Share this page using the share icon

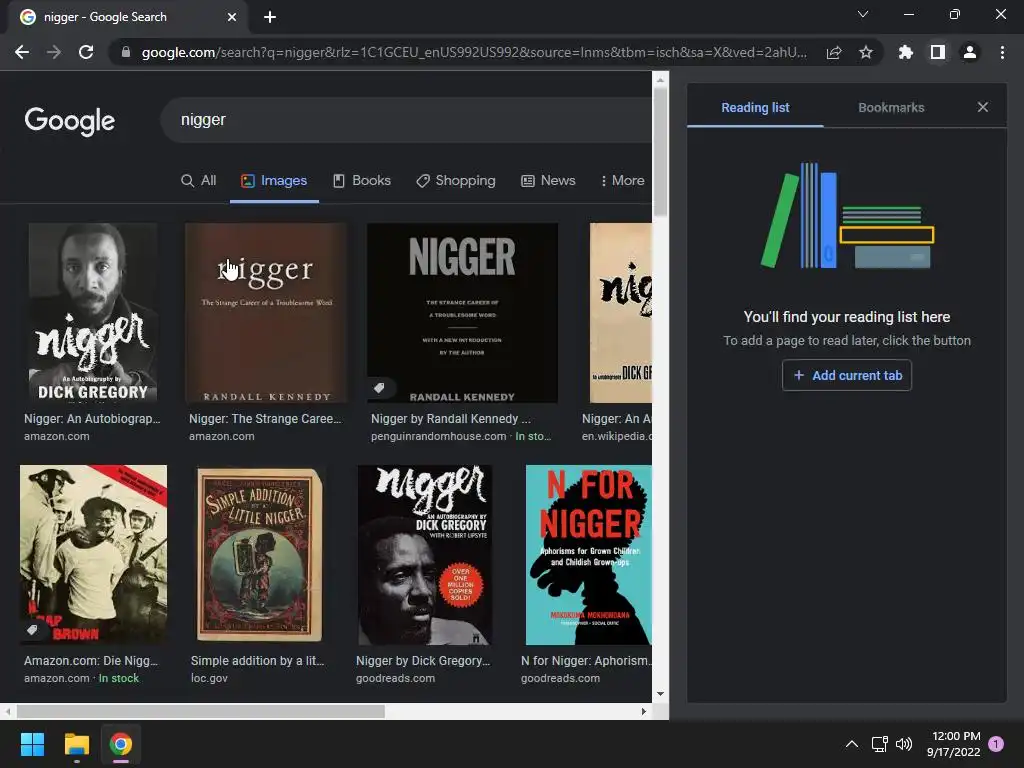click(834, 52)
